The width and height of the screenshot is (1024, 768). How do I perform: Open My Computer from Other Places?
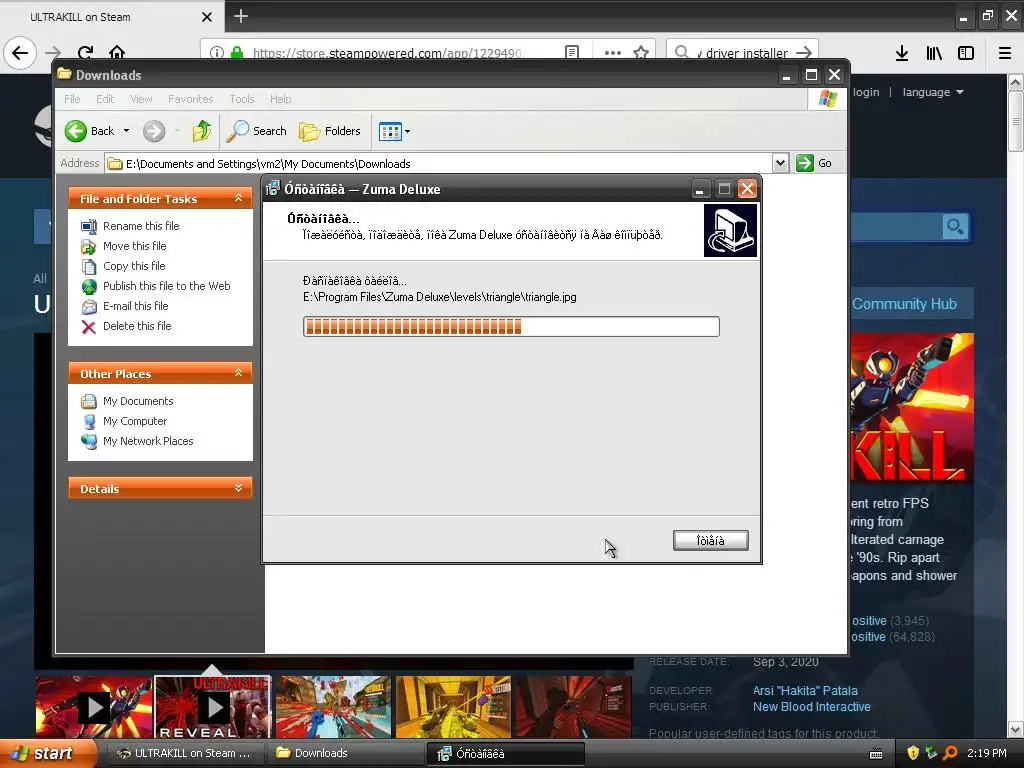pos(135,421)
